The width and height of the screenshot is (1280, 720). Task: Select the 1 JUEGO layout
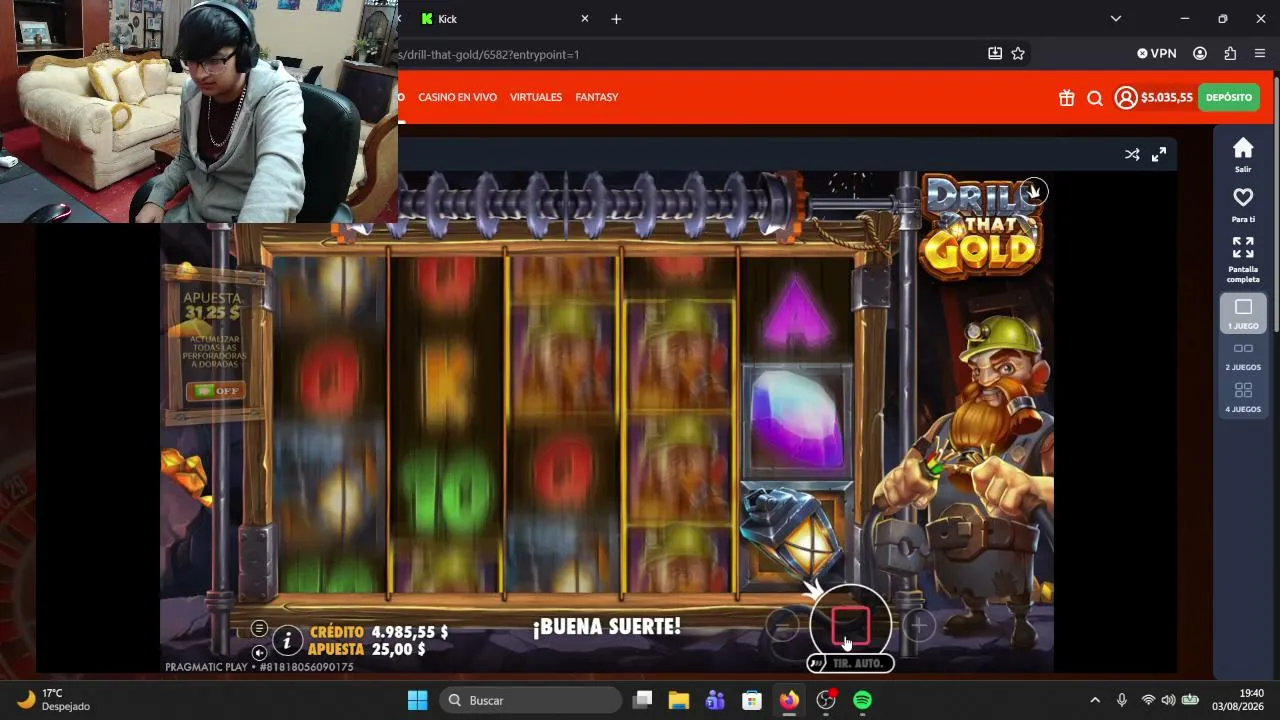point(1243,314)
